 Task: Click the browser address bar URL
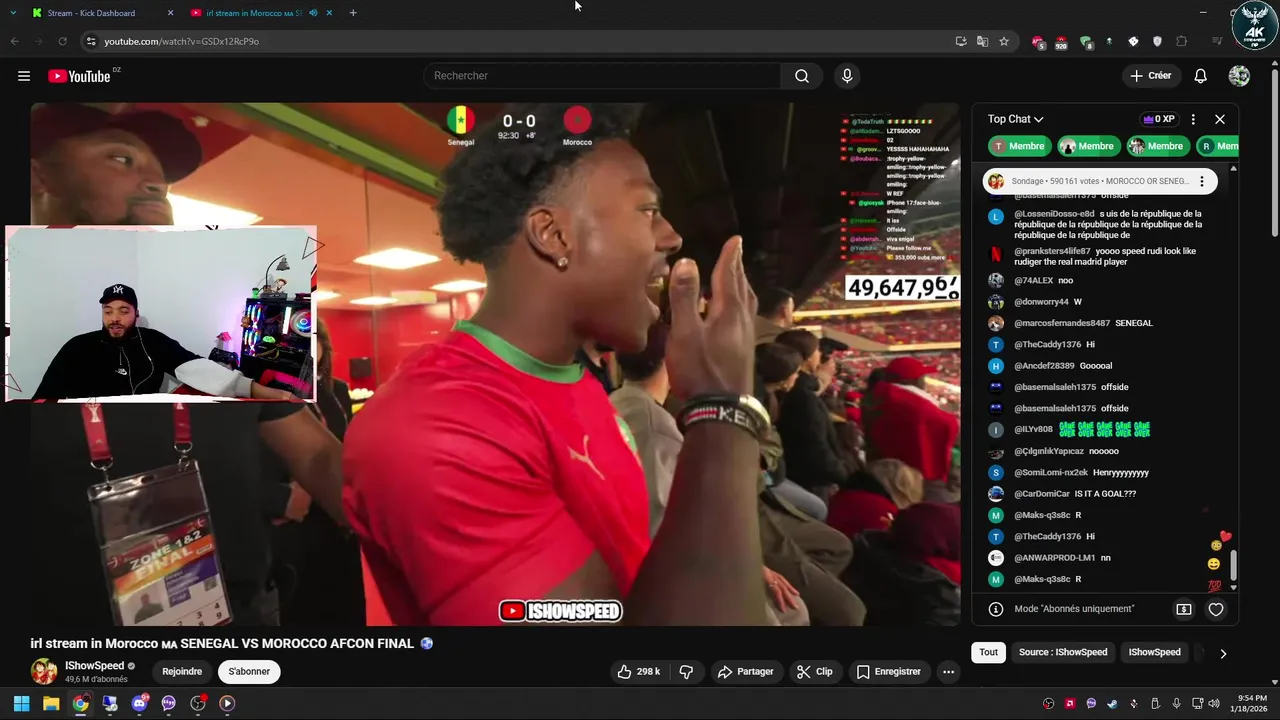[182, 41]
